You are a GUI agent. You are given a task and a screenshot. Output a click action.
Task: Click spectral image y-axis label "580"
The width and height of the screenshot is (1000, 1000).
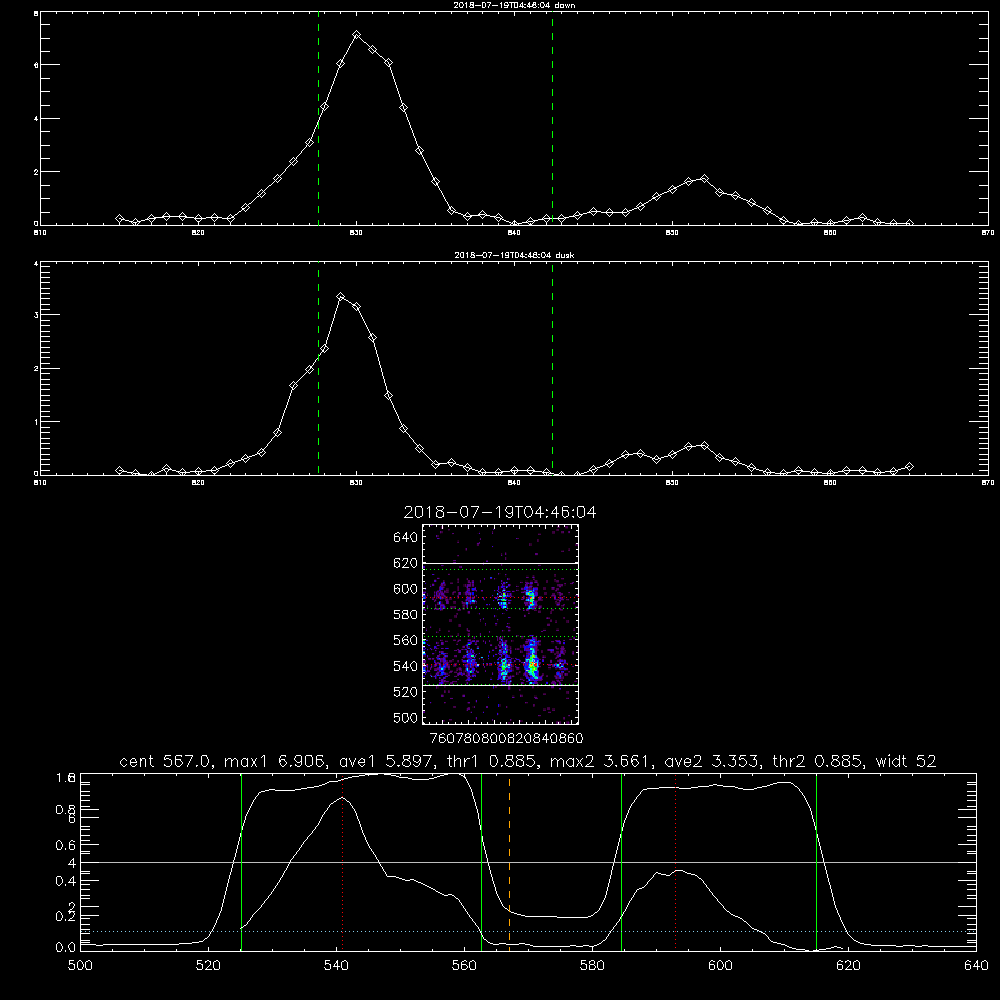point(406,615)
